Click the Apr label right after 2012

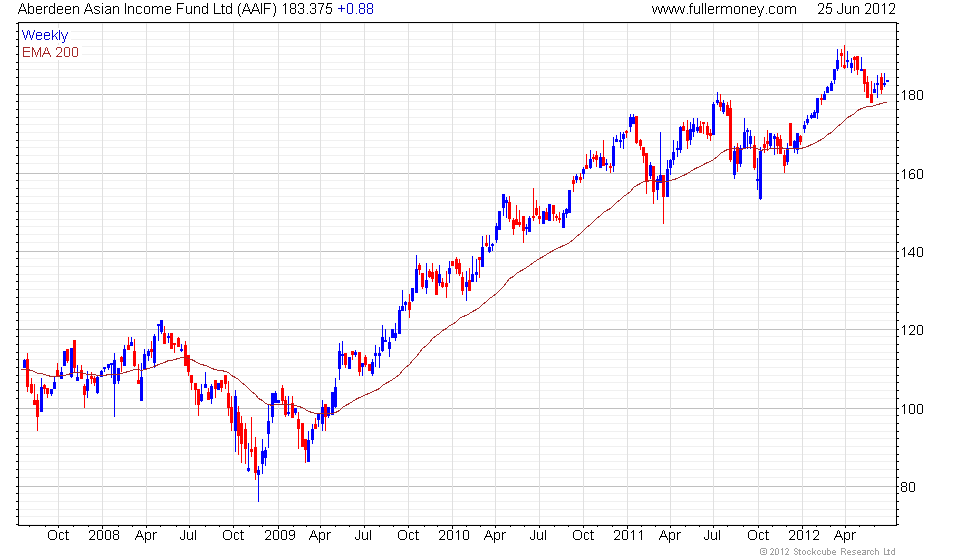(x=845, y=536)
